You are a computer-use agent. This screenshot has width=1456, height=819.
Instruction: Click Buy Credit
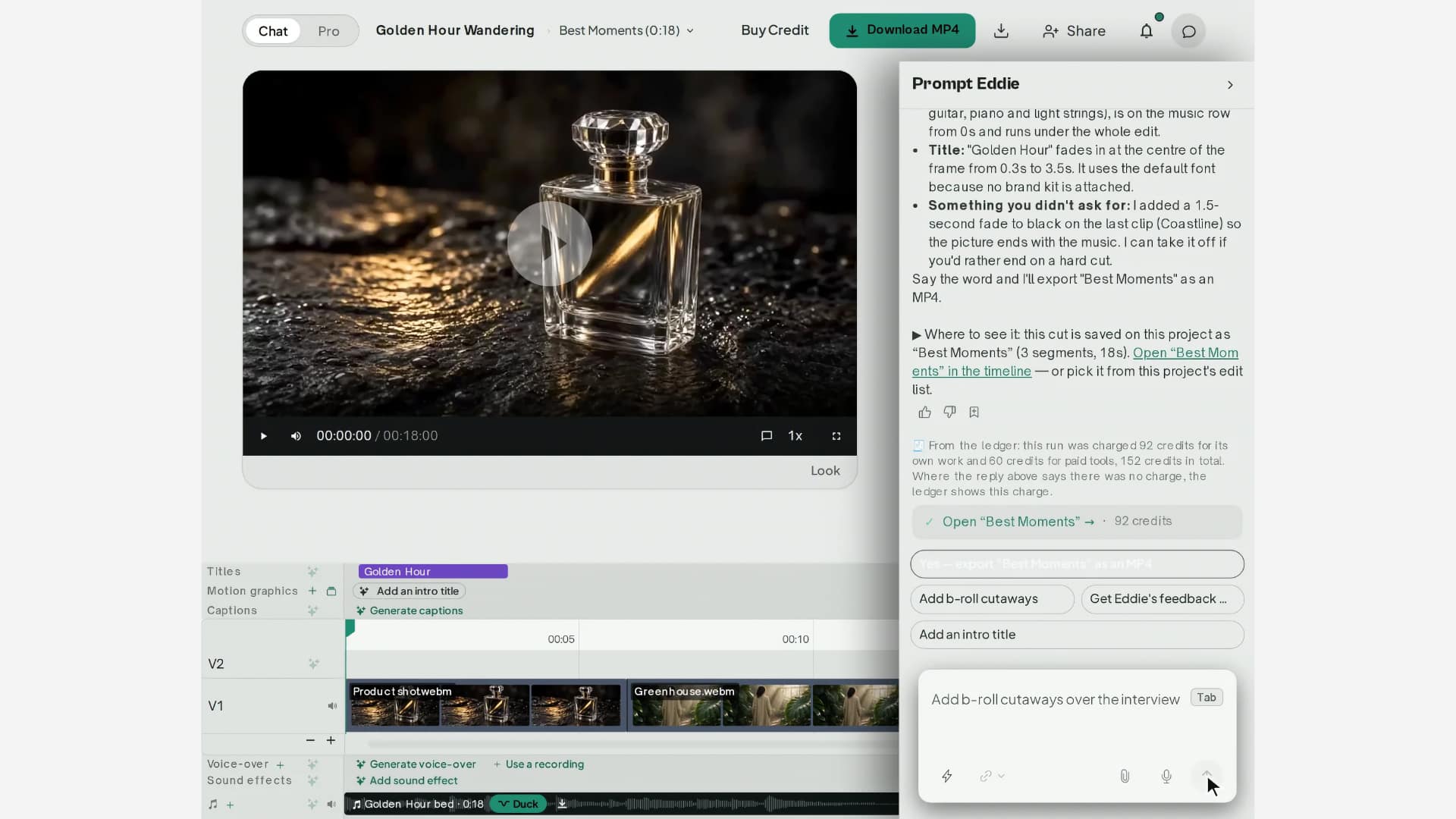775,30
